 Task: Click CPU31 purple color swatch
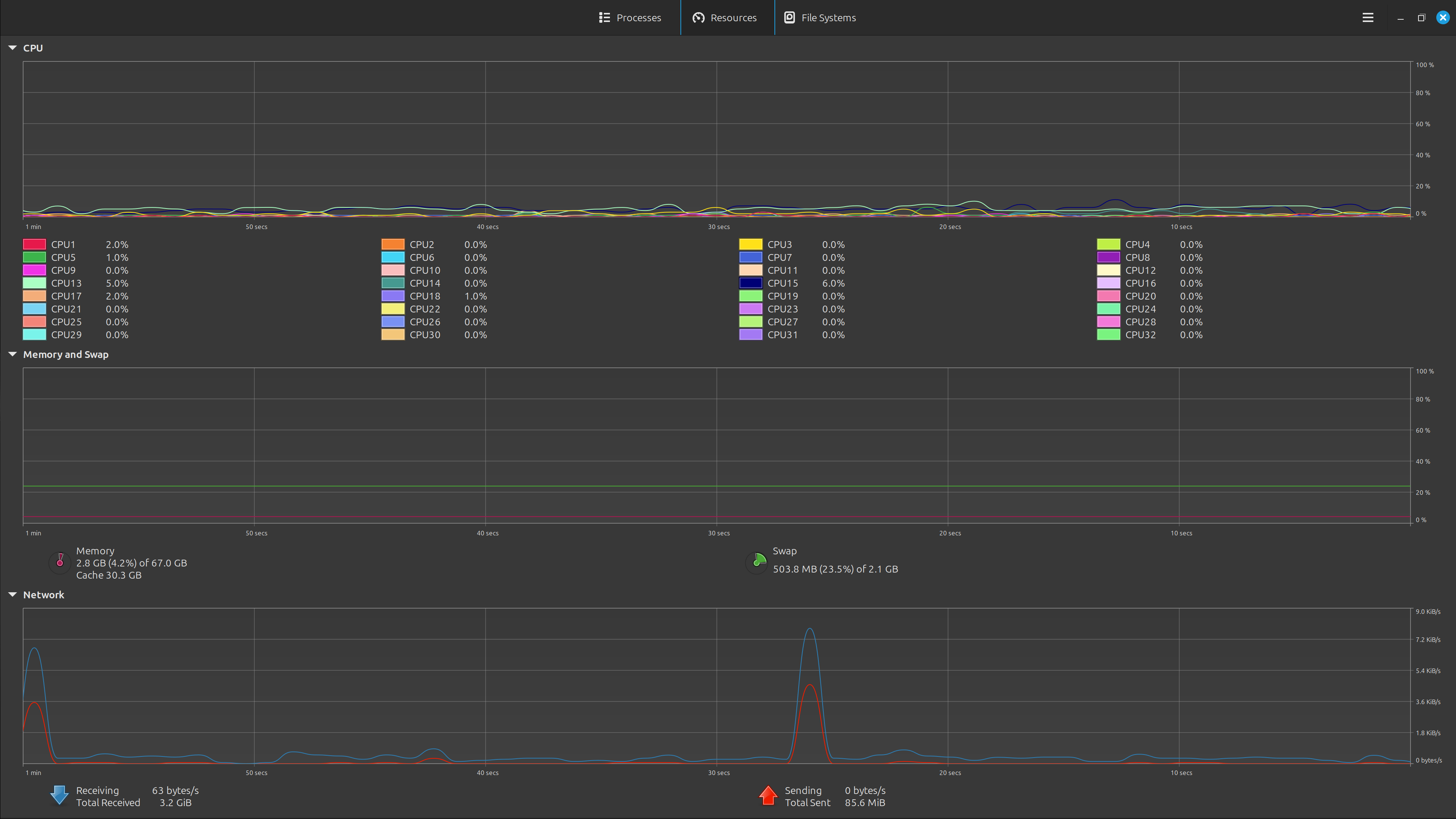pos(751,335)
